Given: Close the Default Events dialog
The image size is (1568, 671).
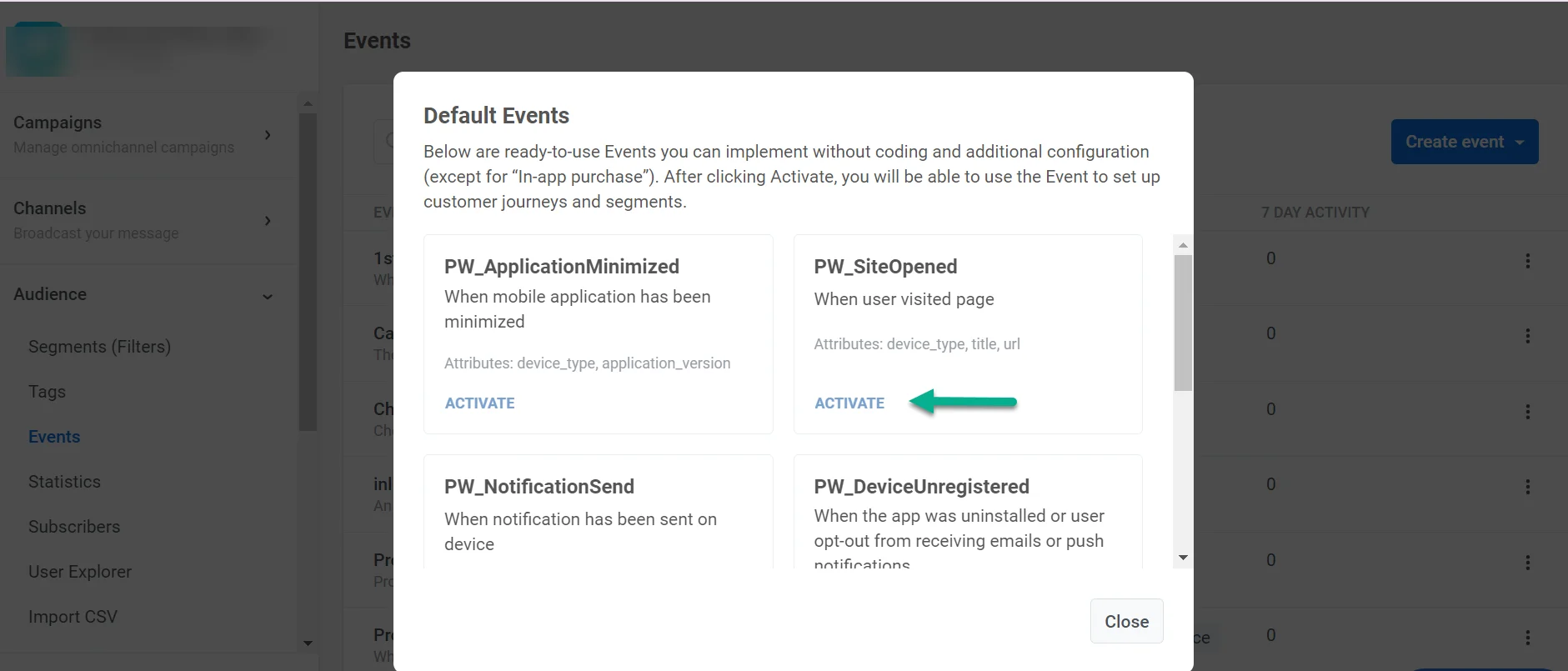Looking at the screenshot, I should 1126,622.
